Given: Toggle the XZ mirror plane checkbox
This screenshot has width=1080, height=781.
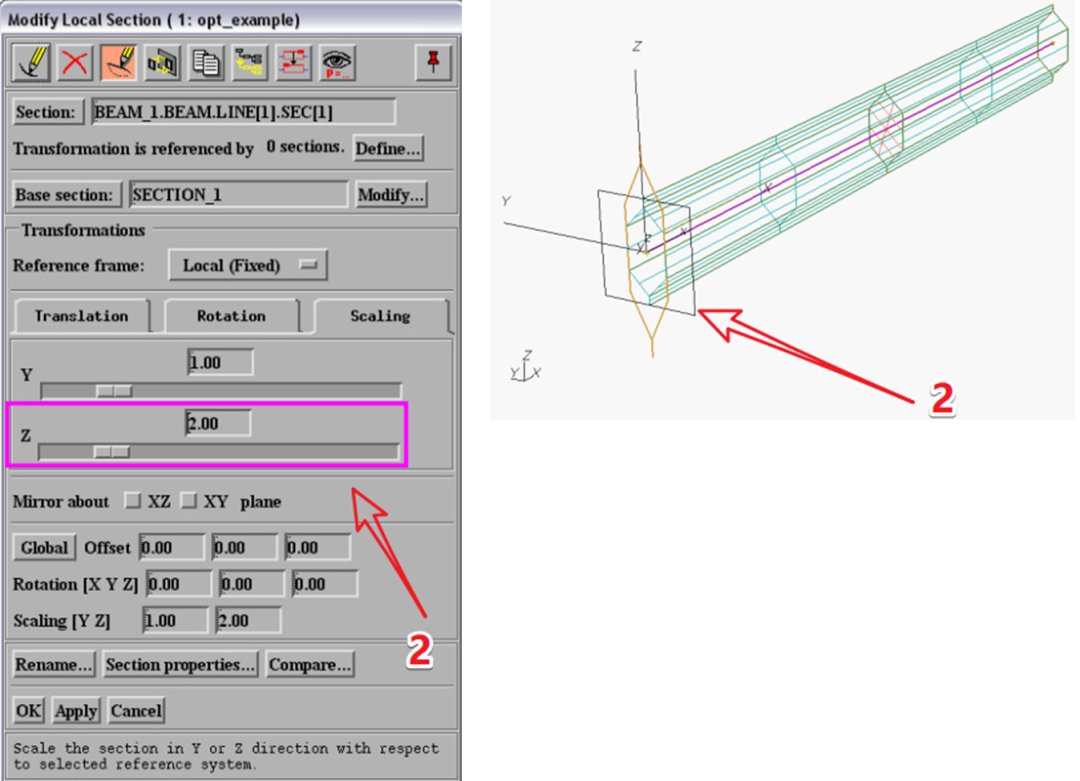Looking at the screenshot, I should click(x=132, y=501).
